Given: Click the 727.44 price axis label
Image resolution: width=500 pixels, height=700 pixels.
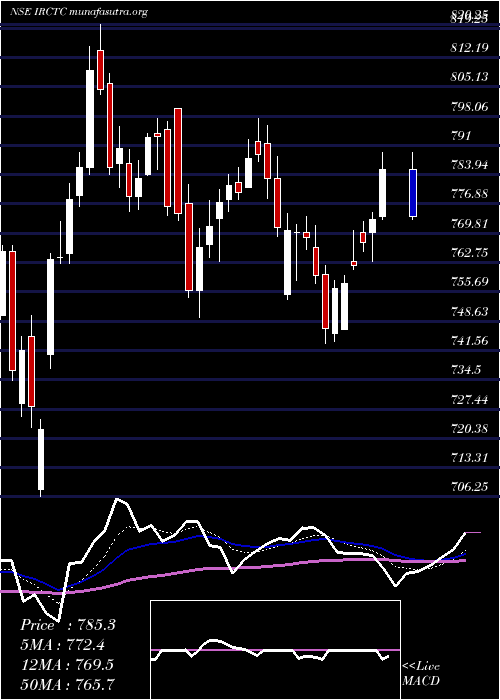Looking at the screenshot, I should tap(470, 400).
